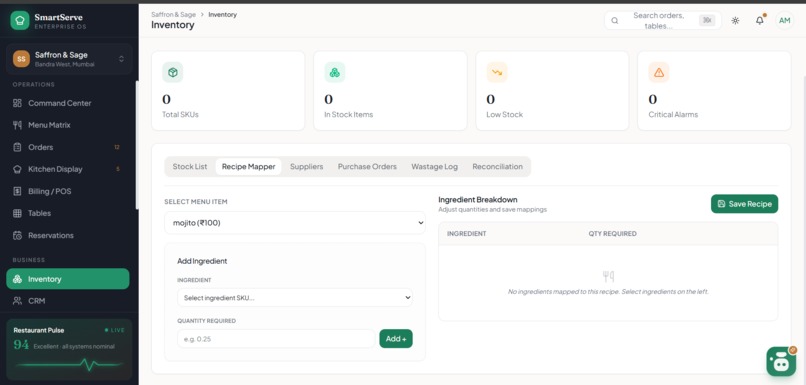Click the In Stock Items label
This screenshot has height=385, width=806.
click(x=349, y=115)
